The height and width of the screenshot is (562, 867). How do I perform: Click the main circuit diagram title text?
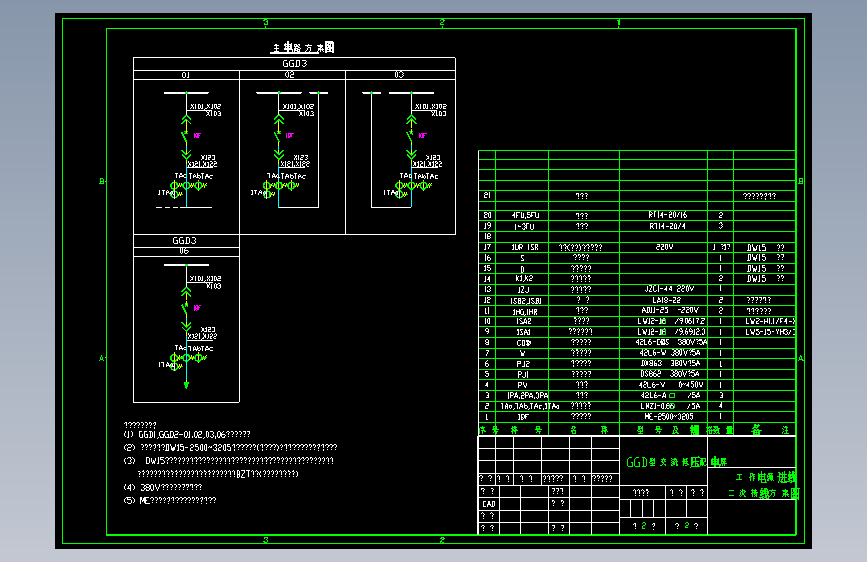tap(303, 48)
